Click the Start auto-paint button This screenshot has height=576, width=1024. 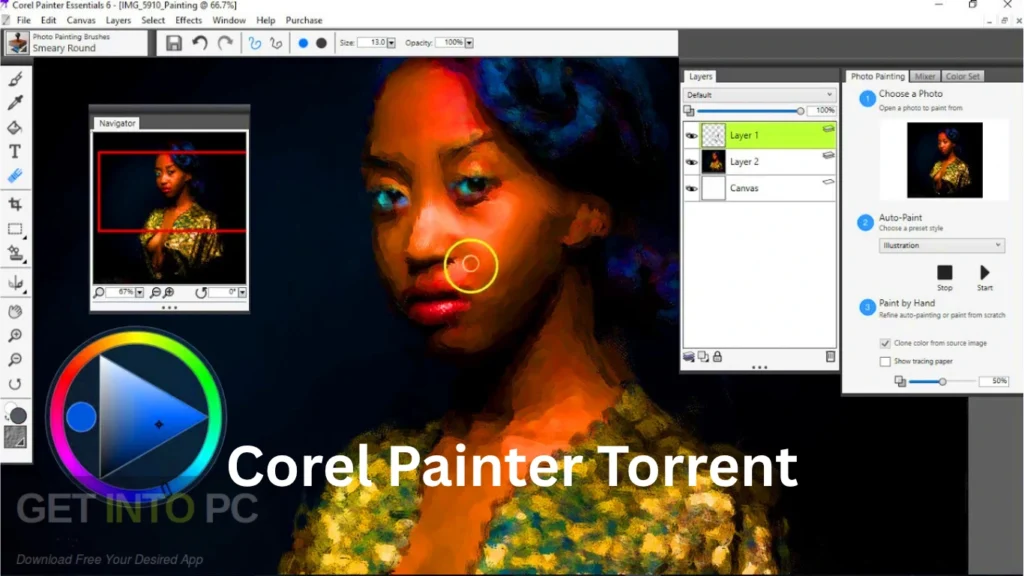click(984, 272)
